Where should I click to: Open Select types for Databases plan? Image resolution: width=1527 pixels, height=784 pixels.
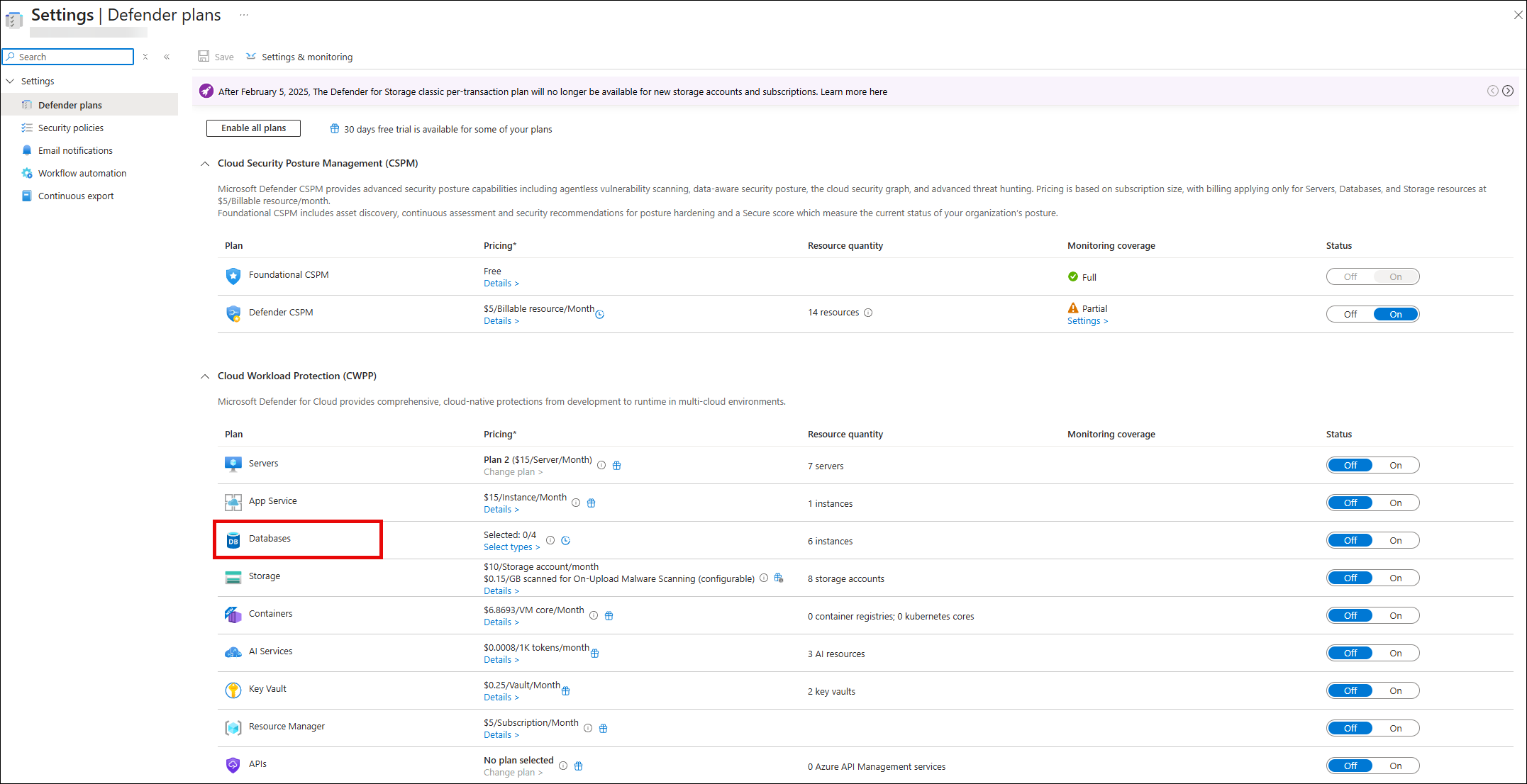pyautogui.click(x=509, y=547)
